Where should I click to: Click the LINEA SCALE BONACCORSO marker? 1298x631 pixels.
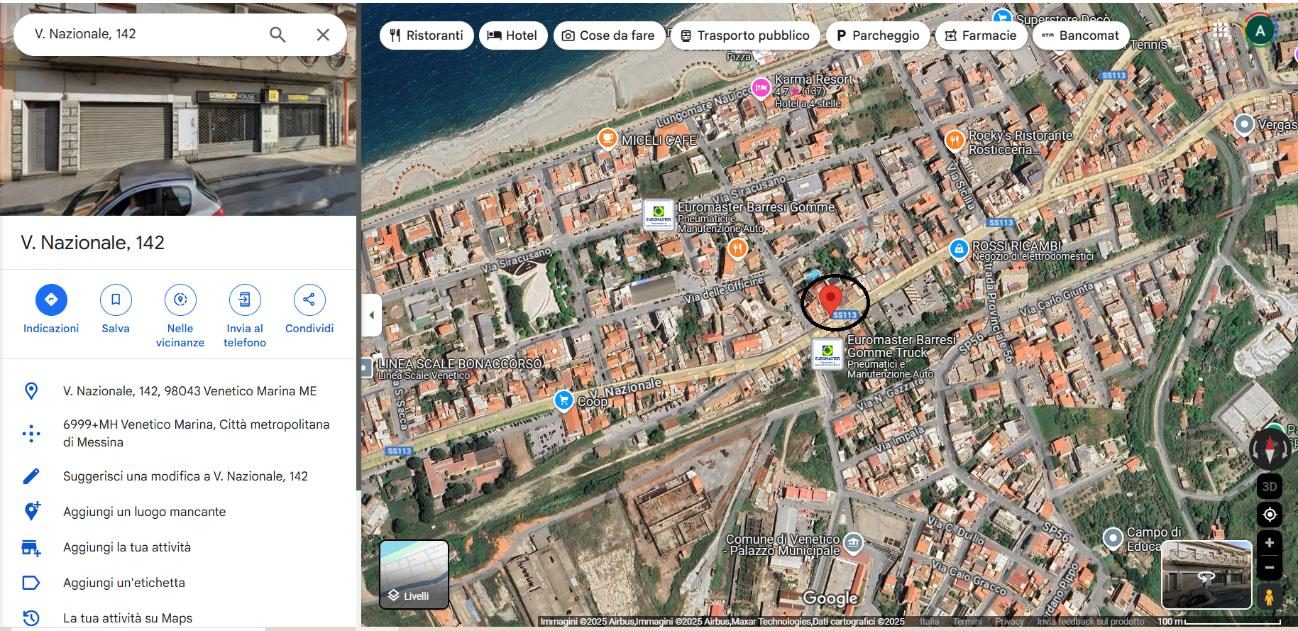coord(365,368)
